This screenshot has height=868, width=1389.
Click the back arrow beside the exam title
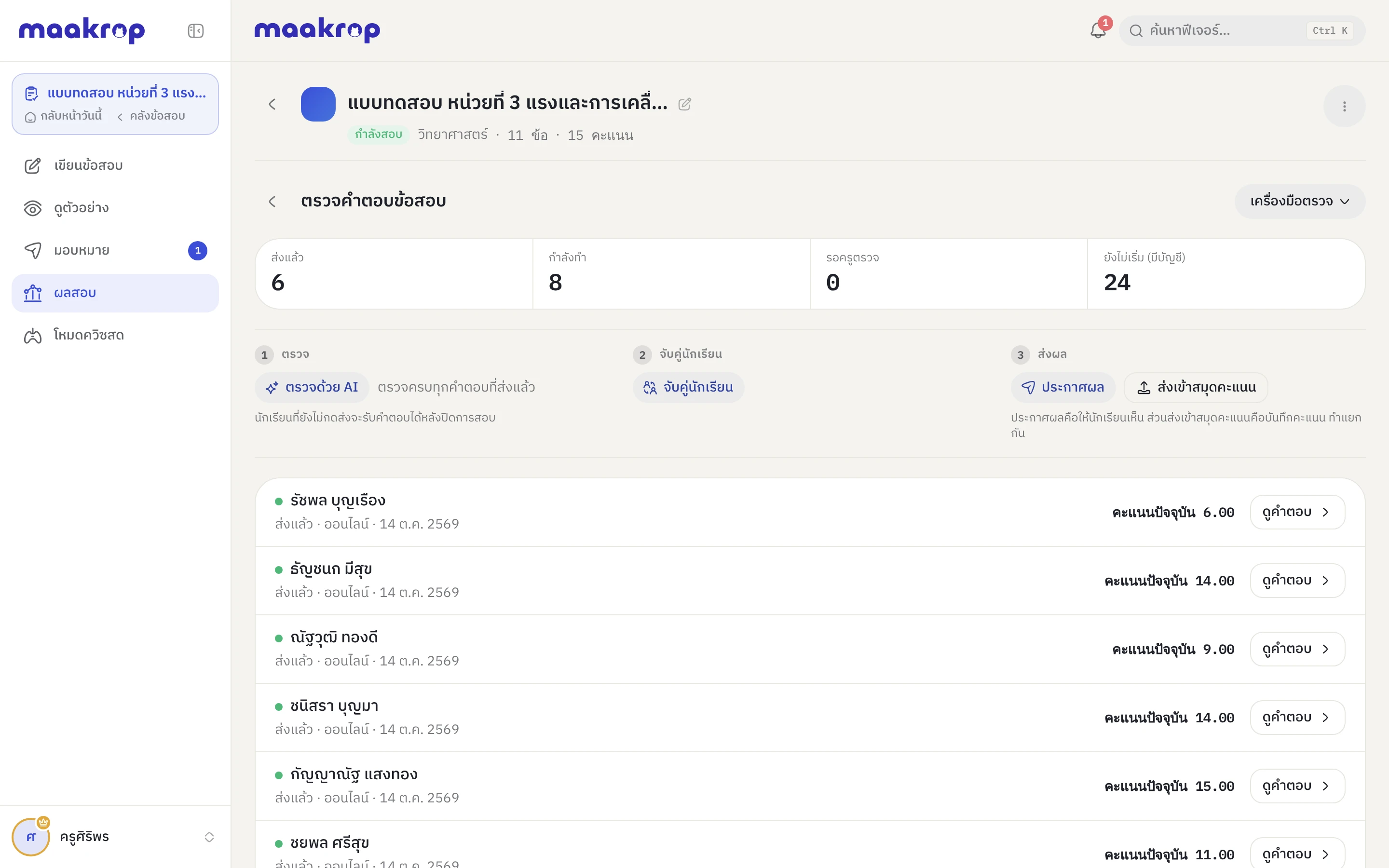272,104
